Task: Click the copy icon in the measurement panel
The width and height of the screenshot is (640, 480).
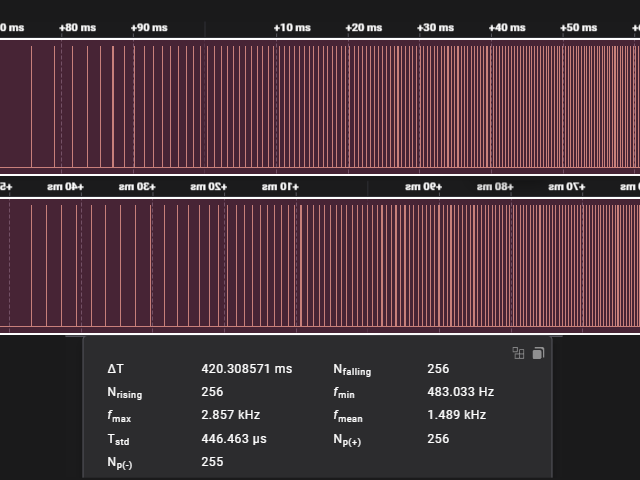Action: (x=538, y=353)
